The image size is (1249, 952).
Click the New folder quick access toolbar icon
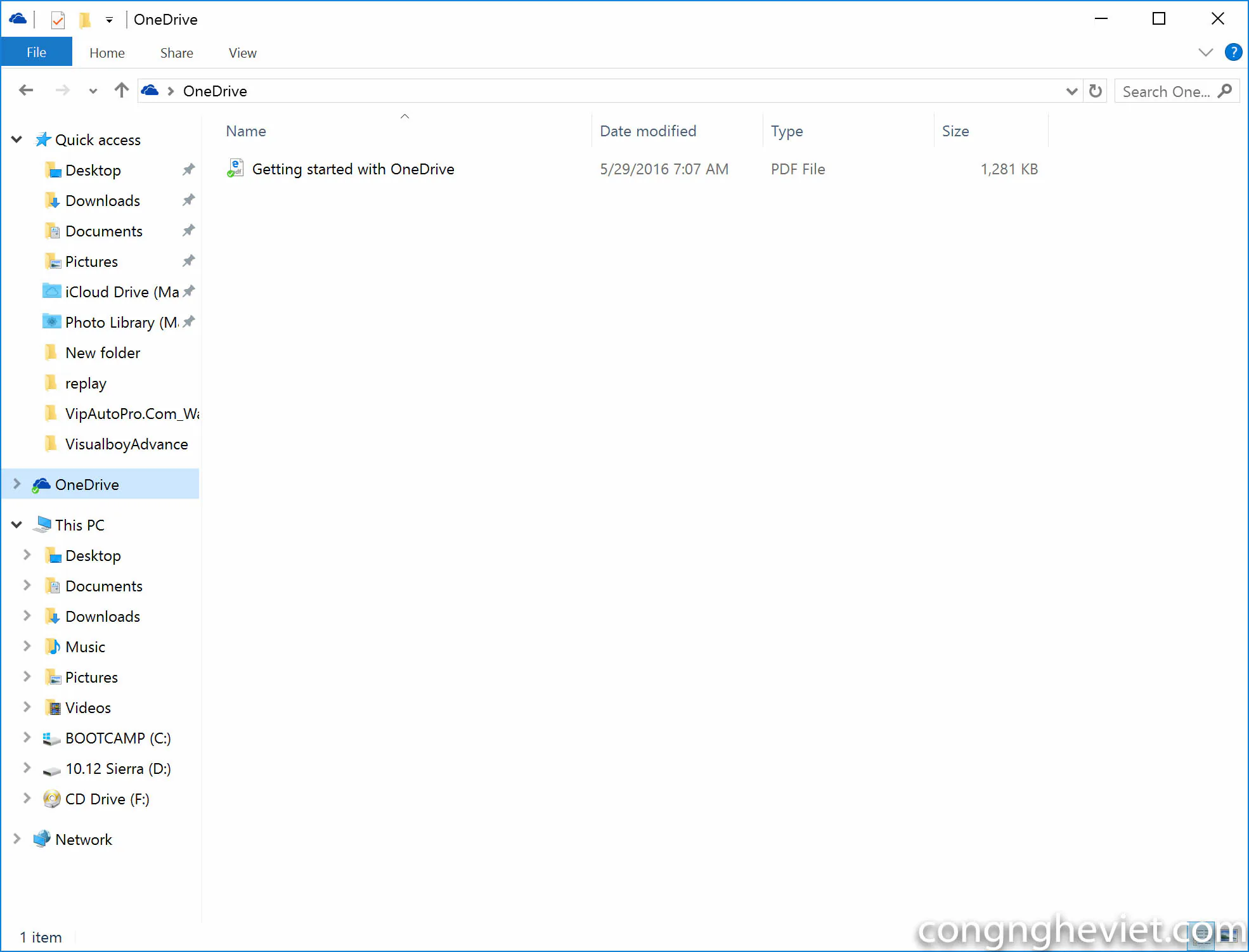click(84, 20)
